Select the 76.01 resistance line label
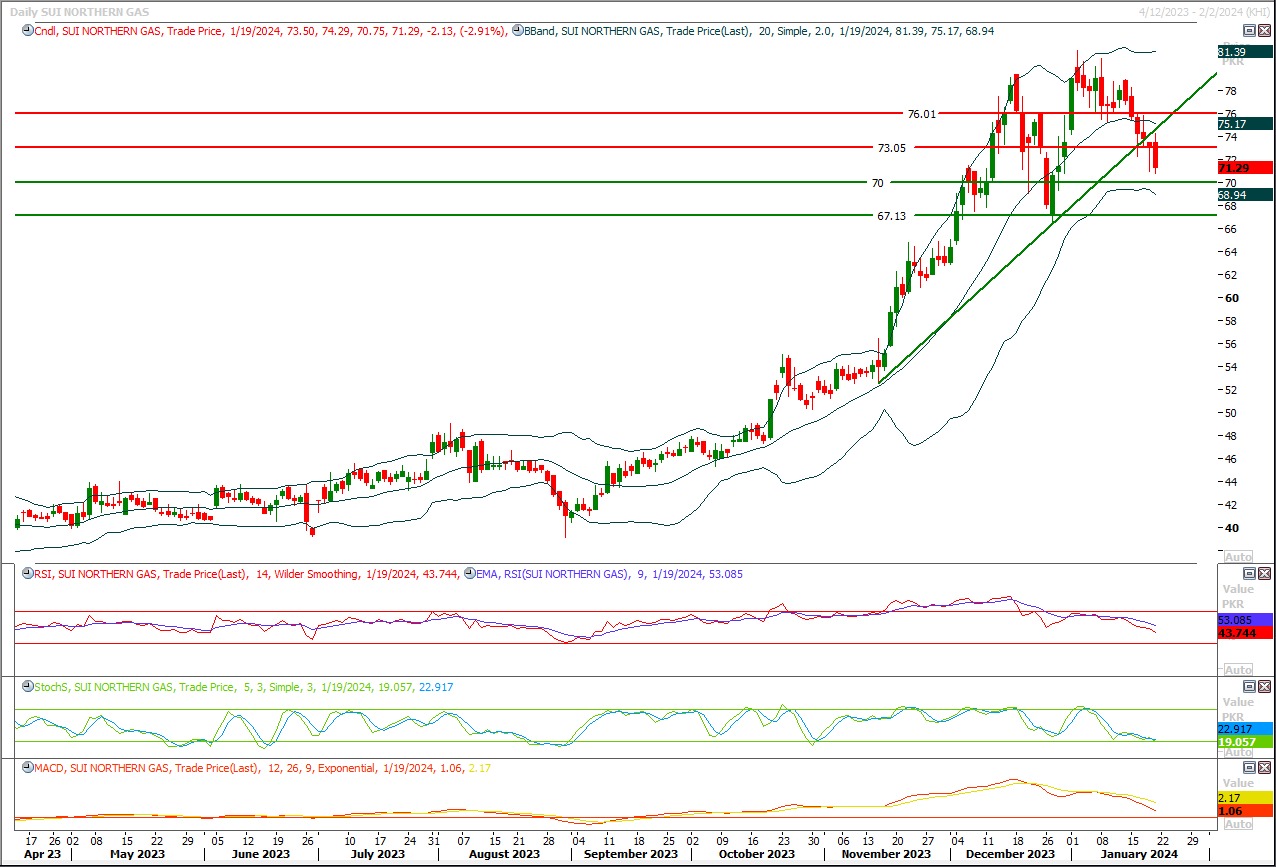The height and width of the screenshot is (867, 1276). coord(921,114)
